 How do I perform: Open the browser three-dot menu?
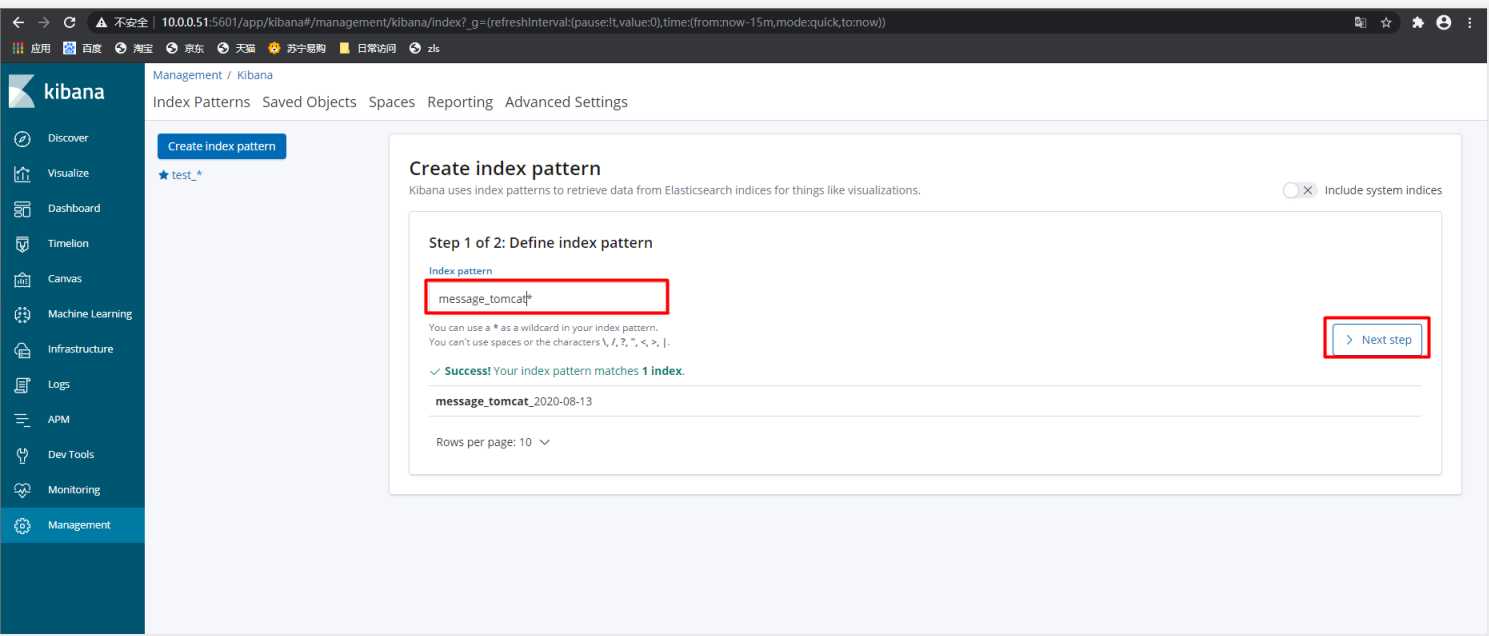[x=1469, y=22]
